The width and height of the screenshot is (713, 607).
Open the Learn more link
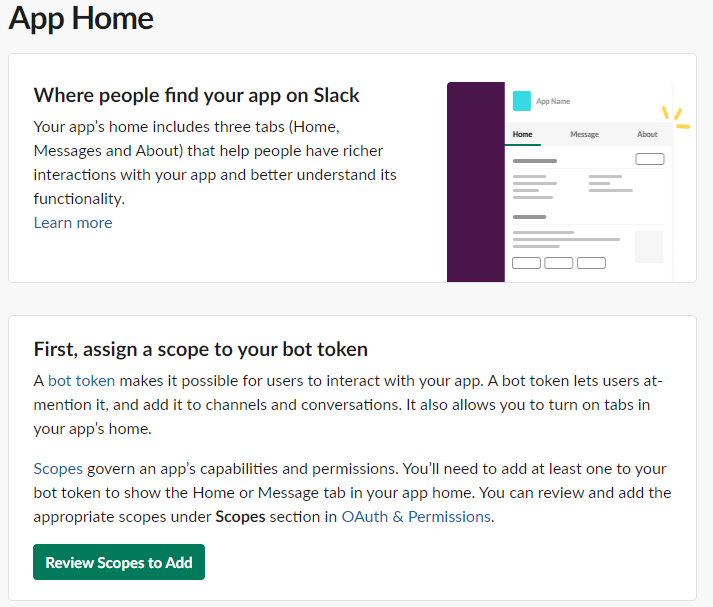73,223
